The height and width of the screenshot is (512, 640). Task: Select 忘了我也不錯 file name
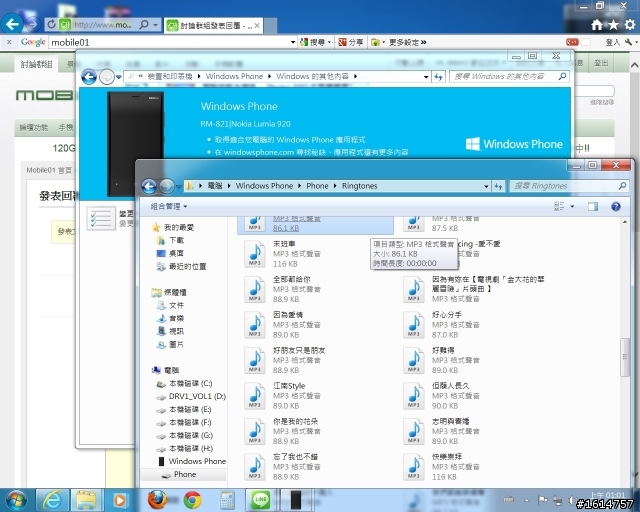point(295,456)
